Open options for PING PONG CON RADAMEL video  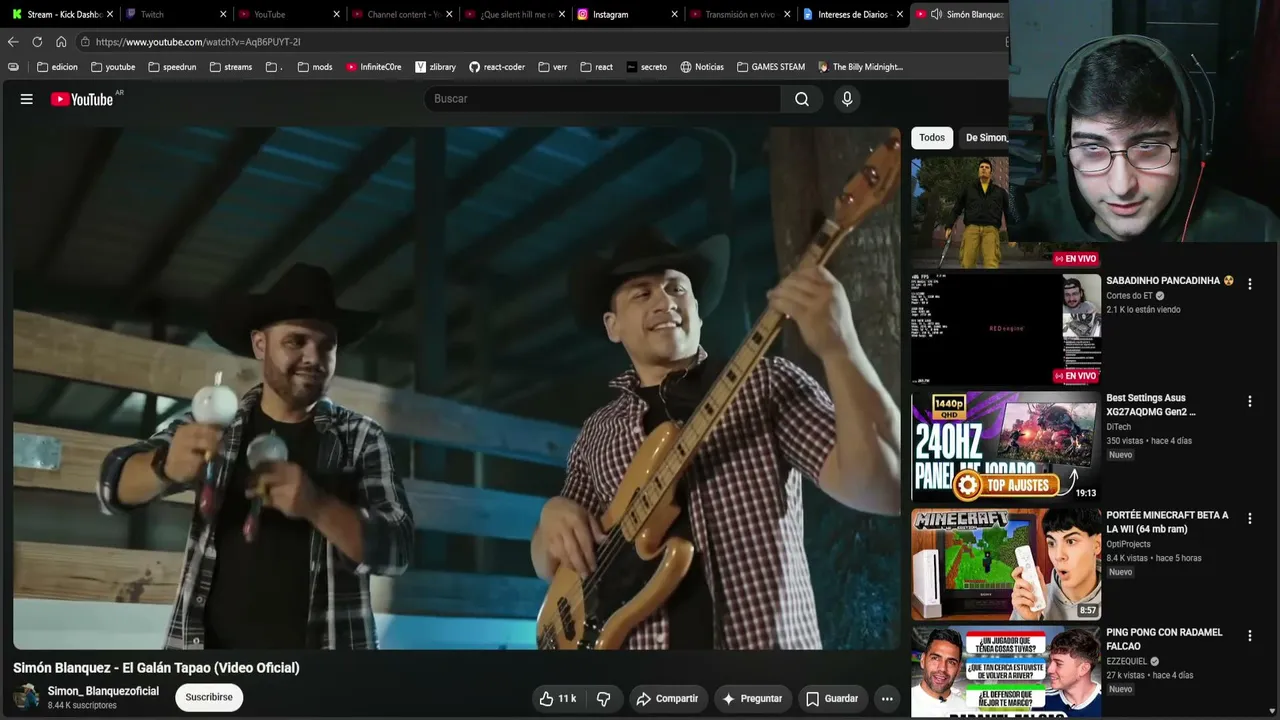coord(1249,635)
